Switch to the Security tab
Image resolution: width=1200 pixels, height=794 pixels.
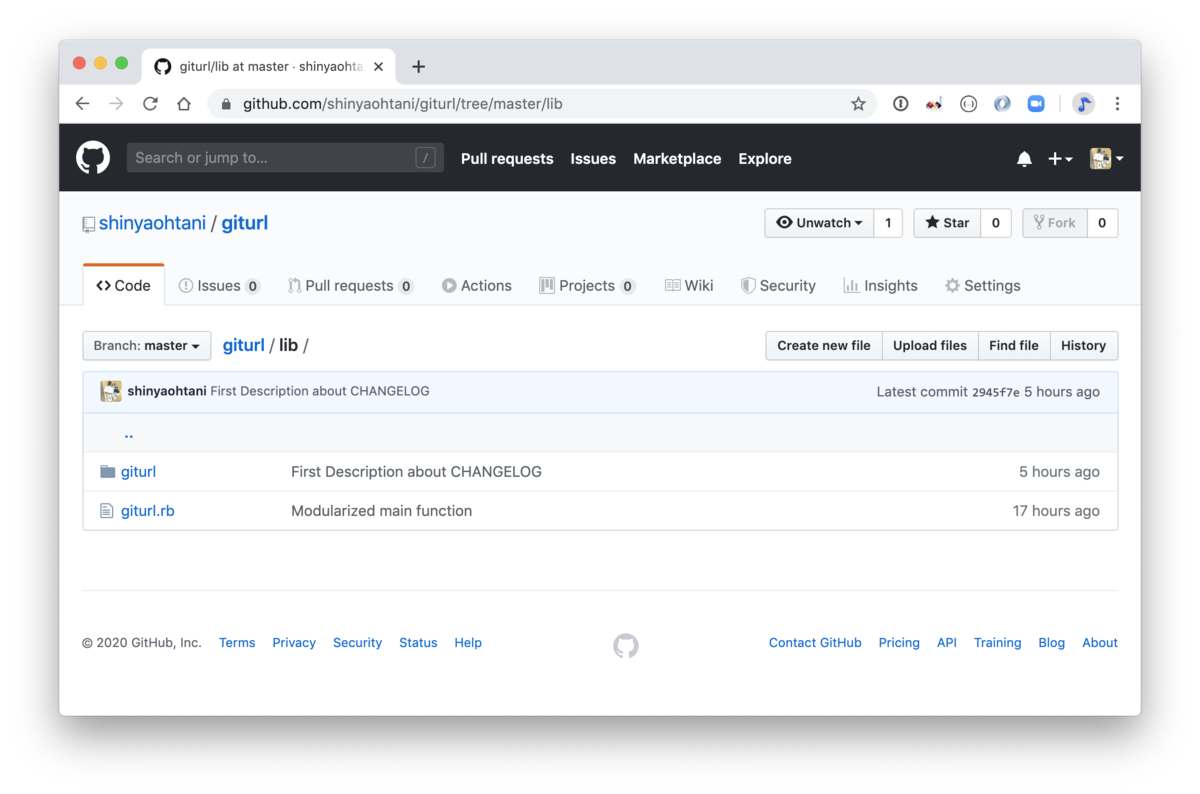[778, 286]
